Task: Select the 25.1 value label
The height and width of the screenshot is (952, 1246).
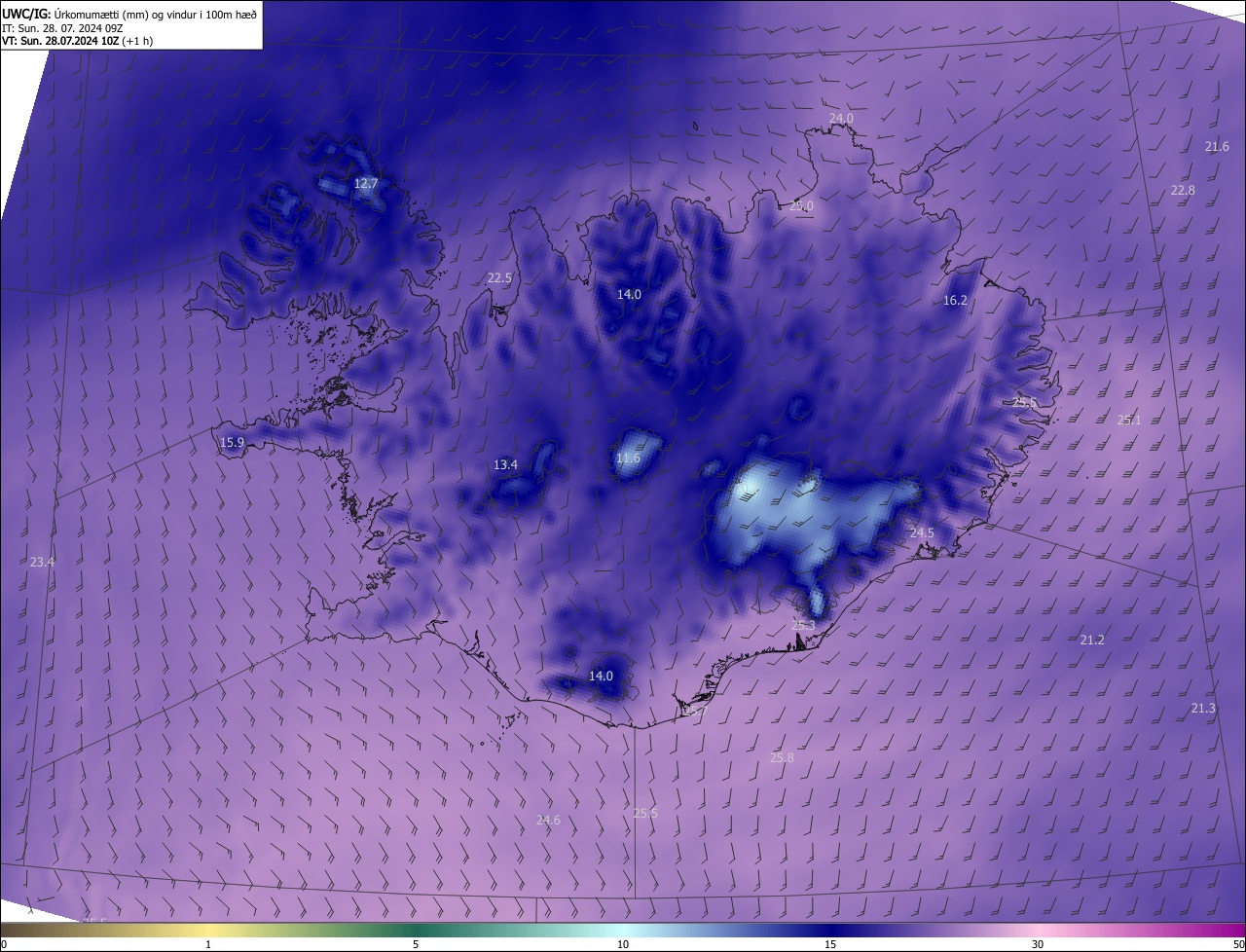Action: pos(1129,421)
